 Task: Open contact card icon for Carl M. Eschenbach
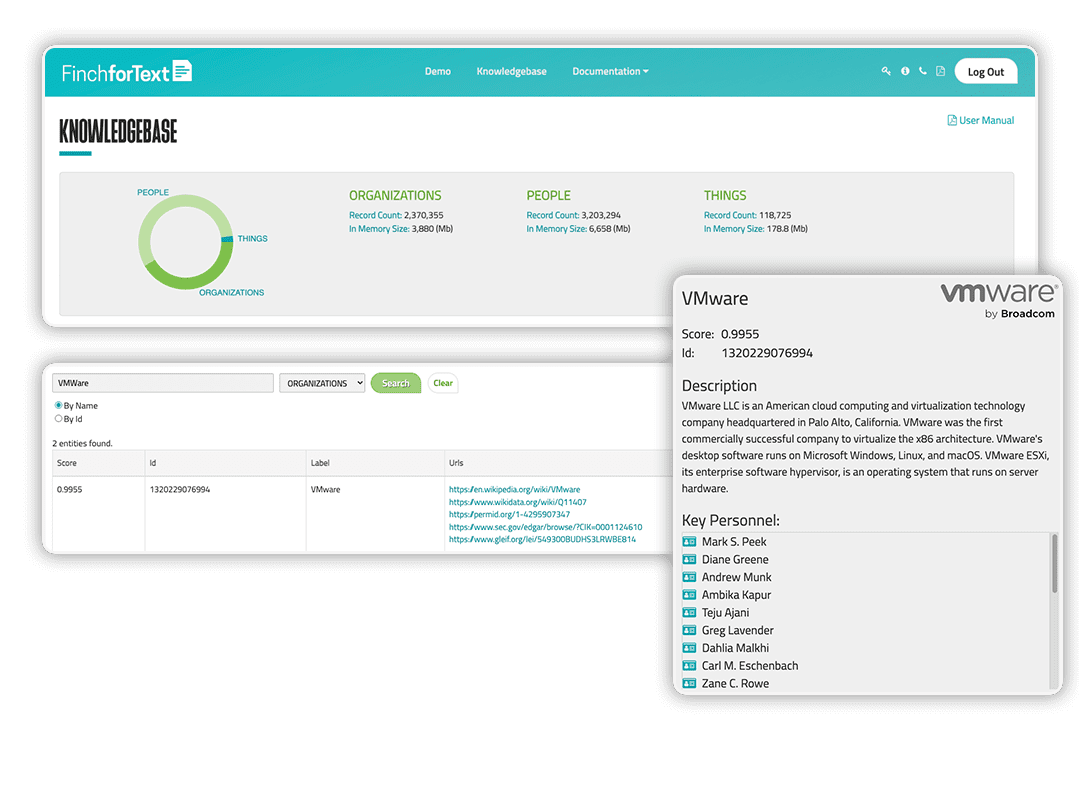(689, 666)
